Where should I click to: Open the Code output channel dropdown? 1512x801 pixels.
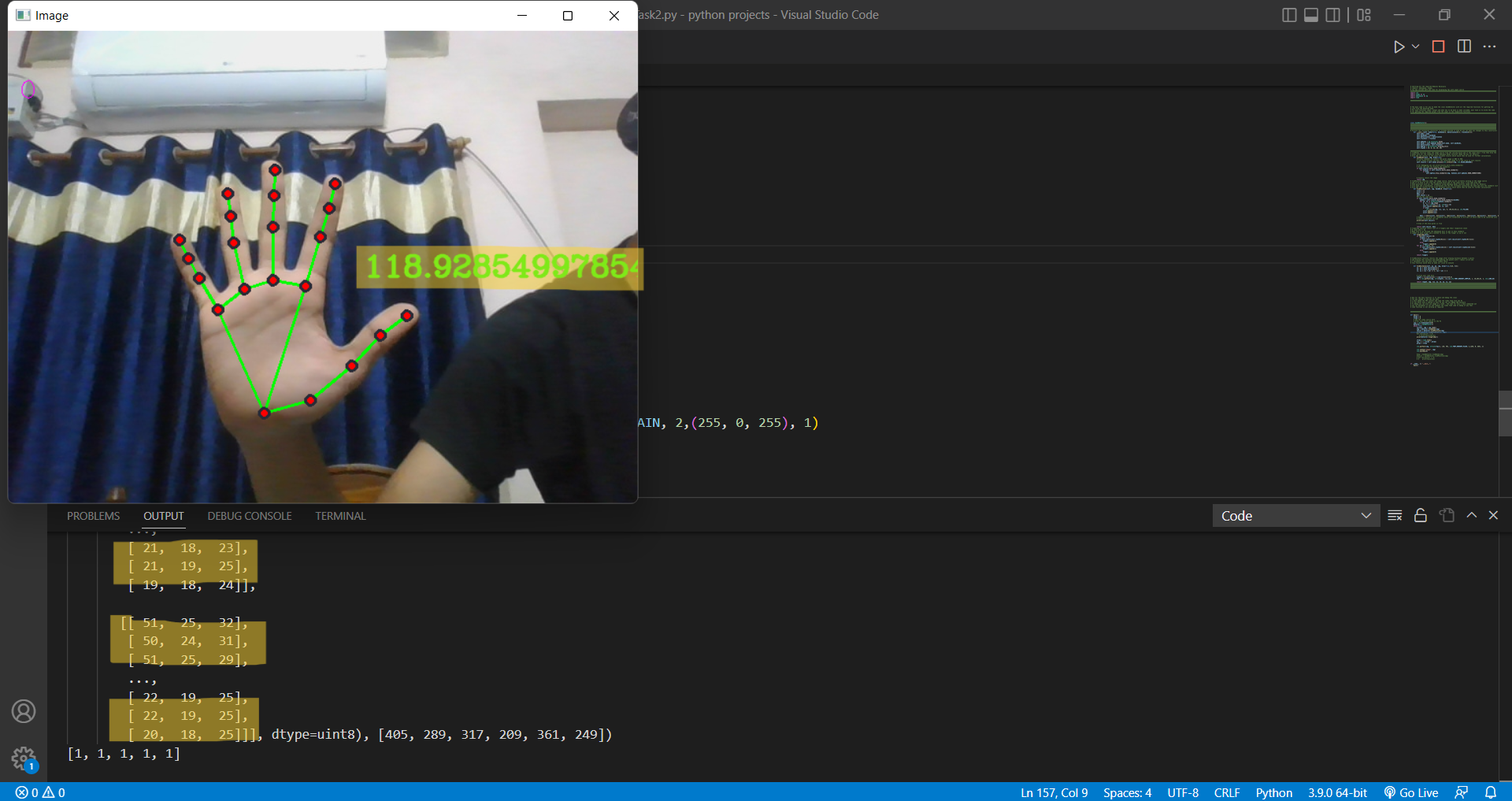[x=1295, y=516]
